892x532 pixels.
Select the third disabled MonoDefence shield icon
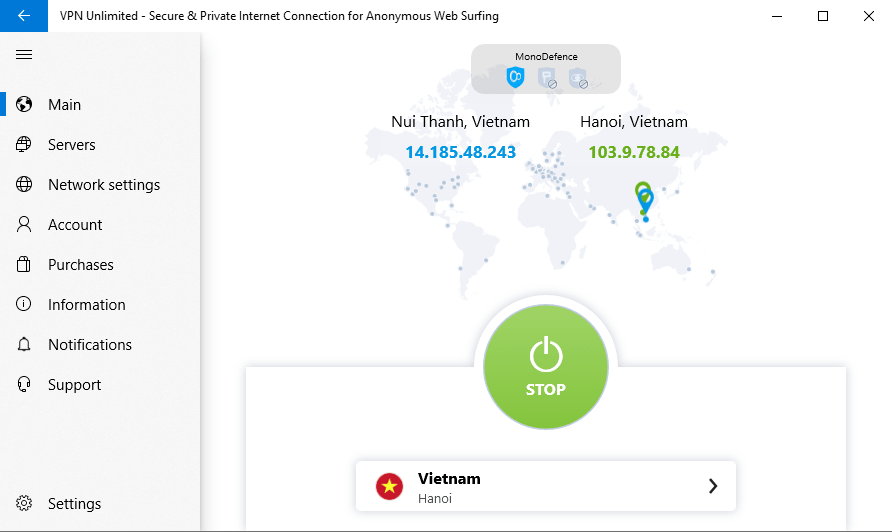click(578, 78)
